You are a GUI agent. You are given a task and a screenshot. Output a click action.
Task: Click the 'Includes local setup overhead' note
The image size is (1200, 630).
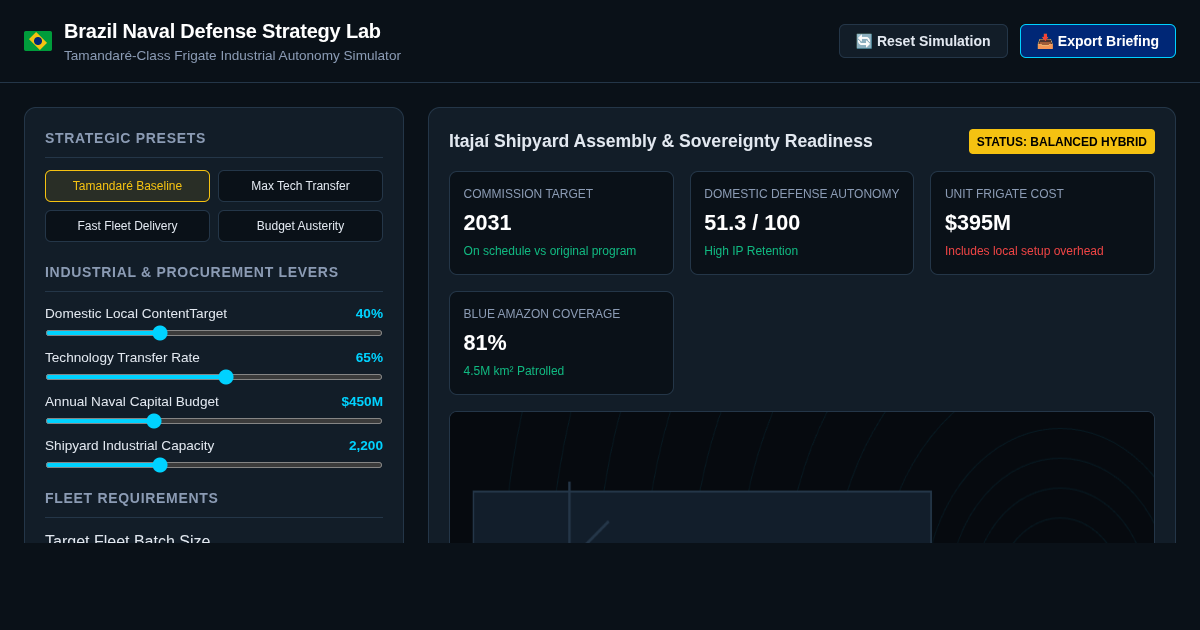[1024, 251]
